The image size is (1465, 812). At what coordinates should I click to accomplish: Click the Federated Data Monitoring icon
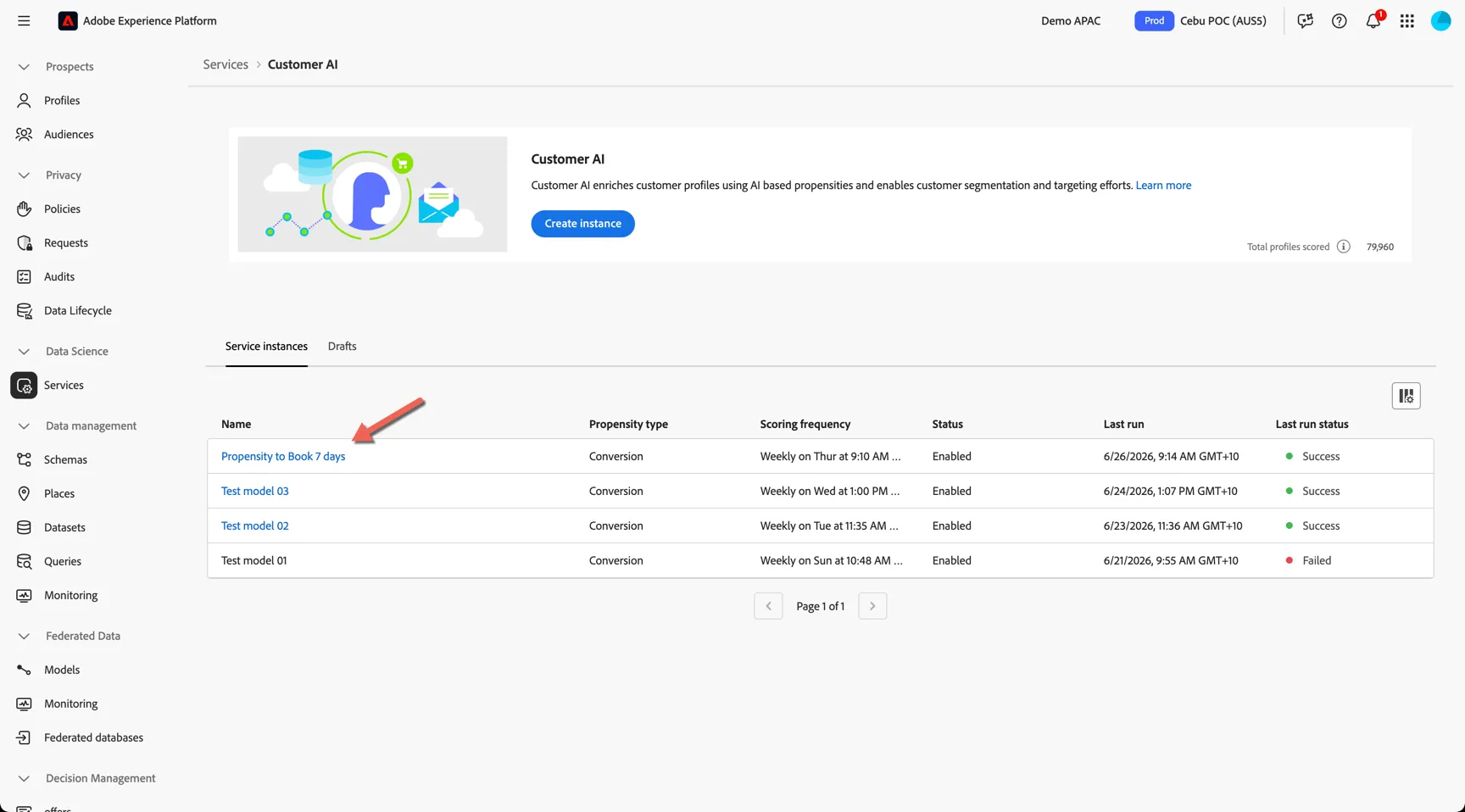click(25, 704)
